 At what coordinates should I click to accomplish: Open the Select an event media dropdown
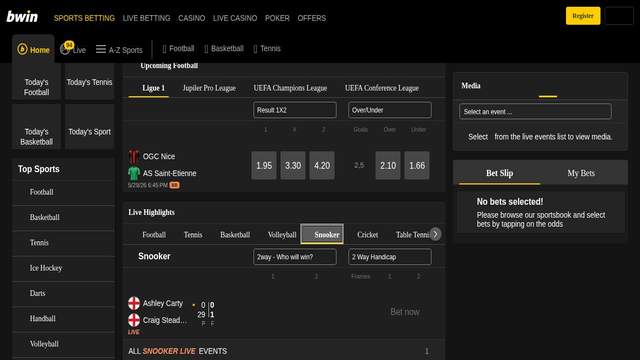tap(535, 111)
